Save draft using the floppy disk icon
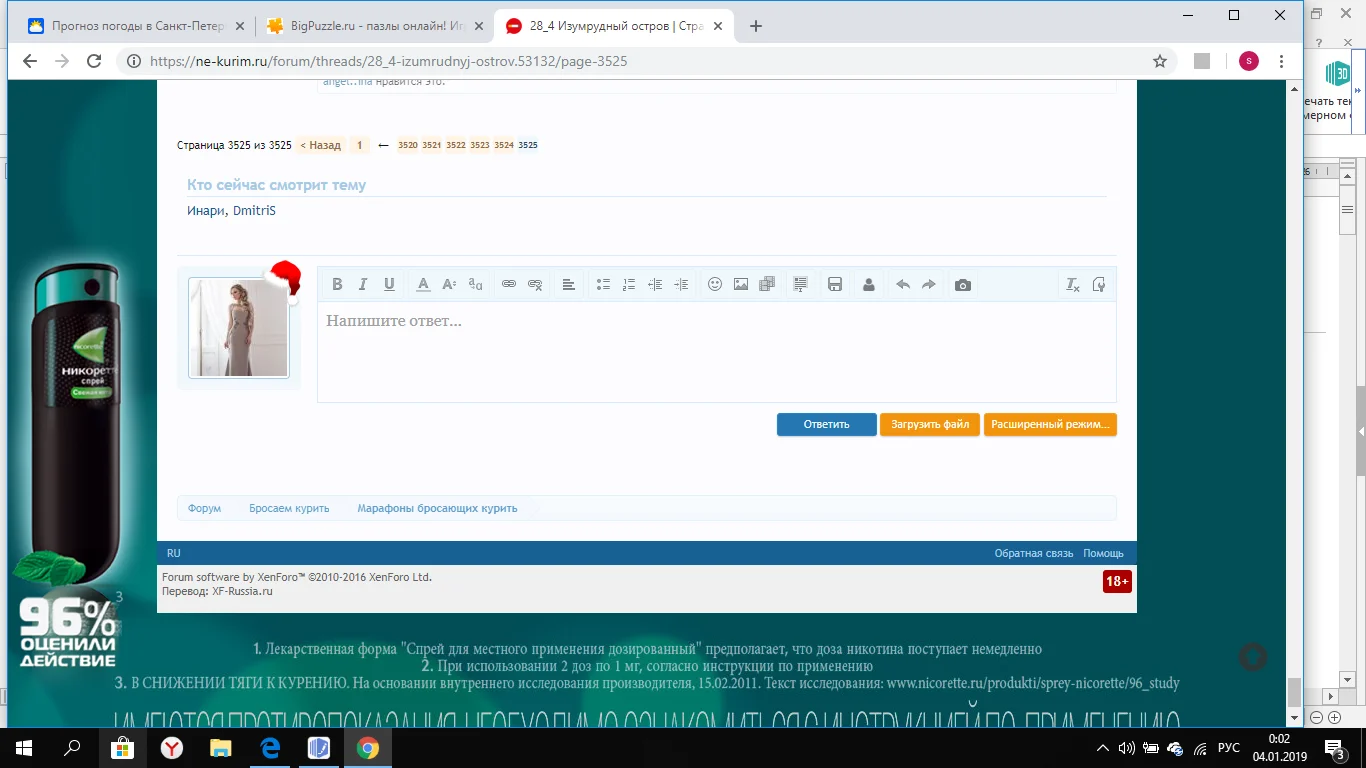Image resolution: width=1366 pixels, height=768 pixels. pyautogui.click(x=835, y=284)
